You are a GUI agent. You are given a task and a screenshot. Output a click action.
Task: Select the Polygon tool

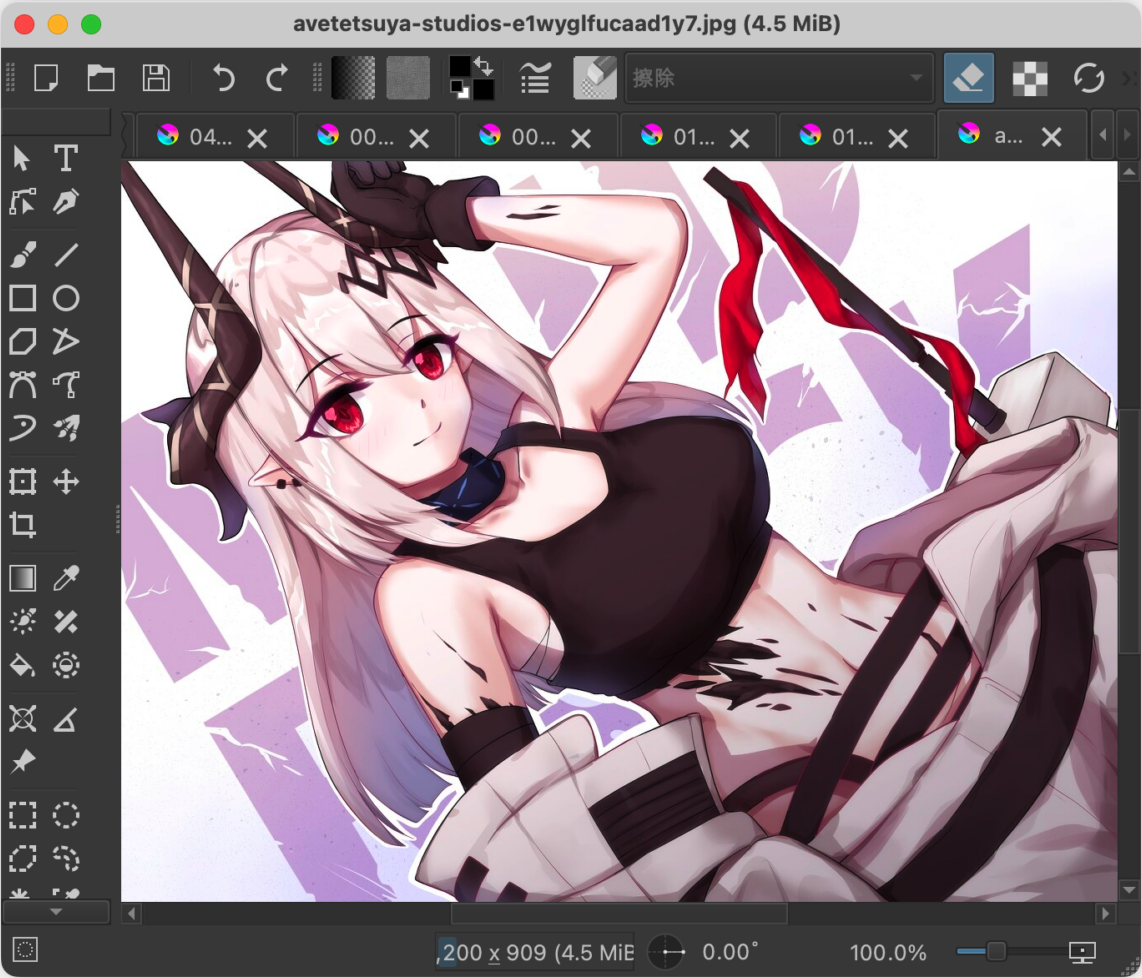pyautogui.click(x=22, y=341)
